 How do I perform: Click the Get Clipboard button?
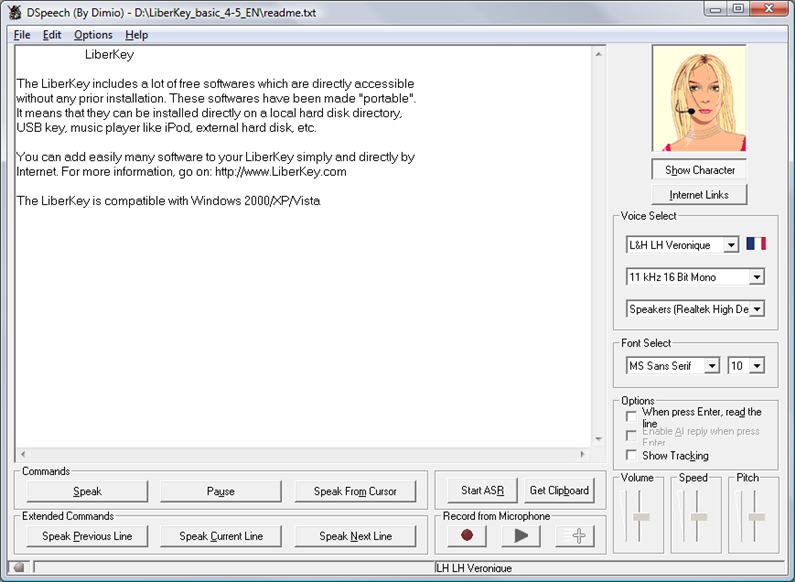559,490
